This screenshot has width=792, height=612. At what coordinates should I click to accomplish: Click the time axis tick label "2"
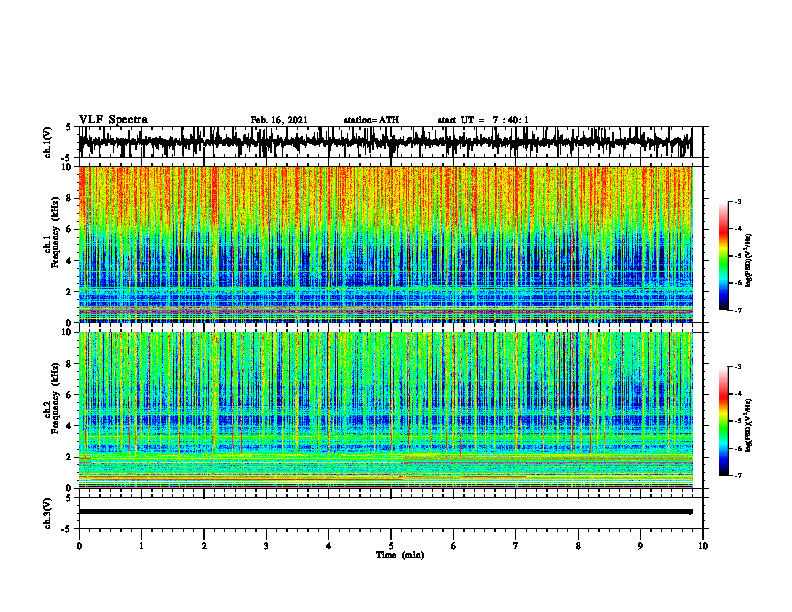pyautogui.click(x=204, y=546)
